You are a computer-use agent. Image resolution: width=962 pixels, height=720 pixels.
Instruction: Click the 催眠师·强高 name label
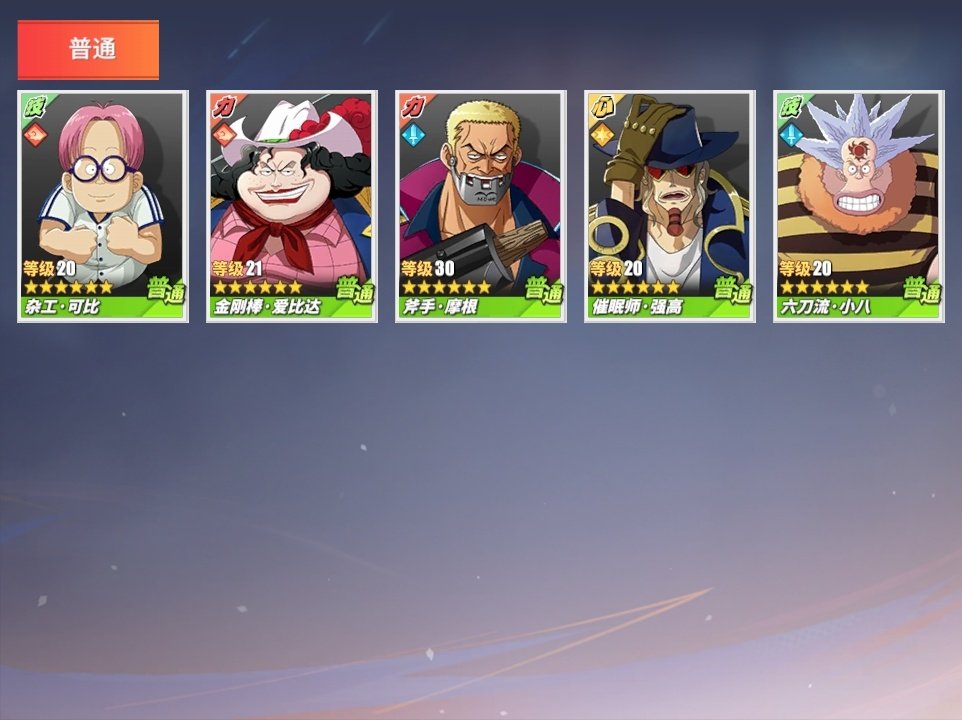click(x=637, y=307)
